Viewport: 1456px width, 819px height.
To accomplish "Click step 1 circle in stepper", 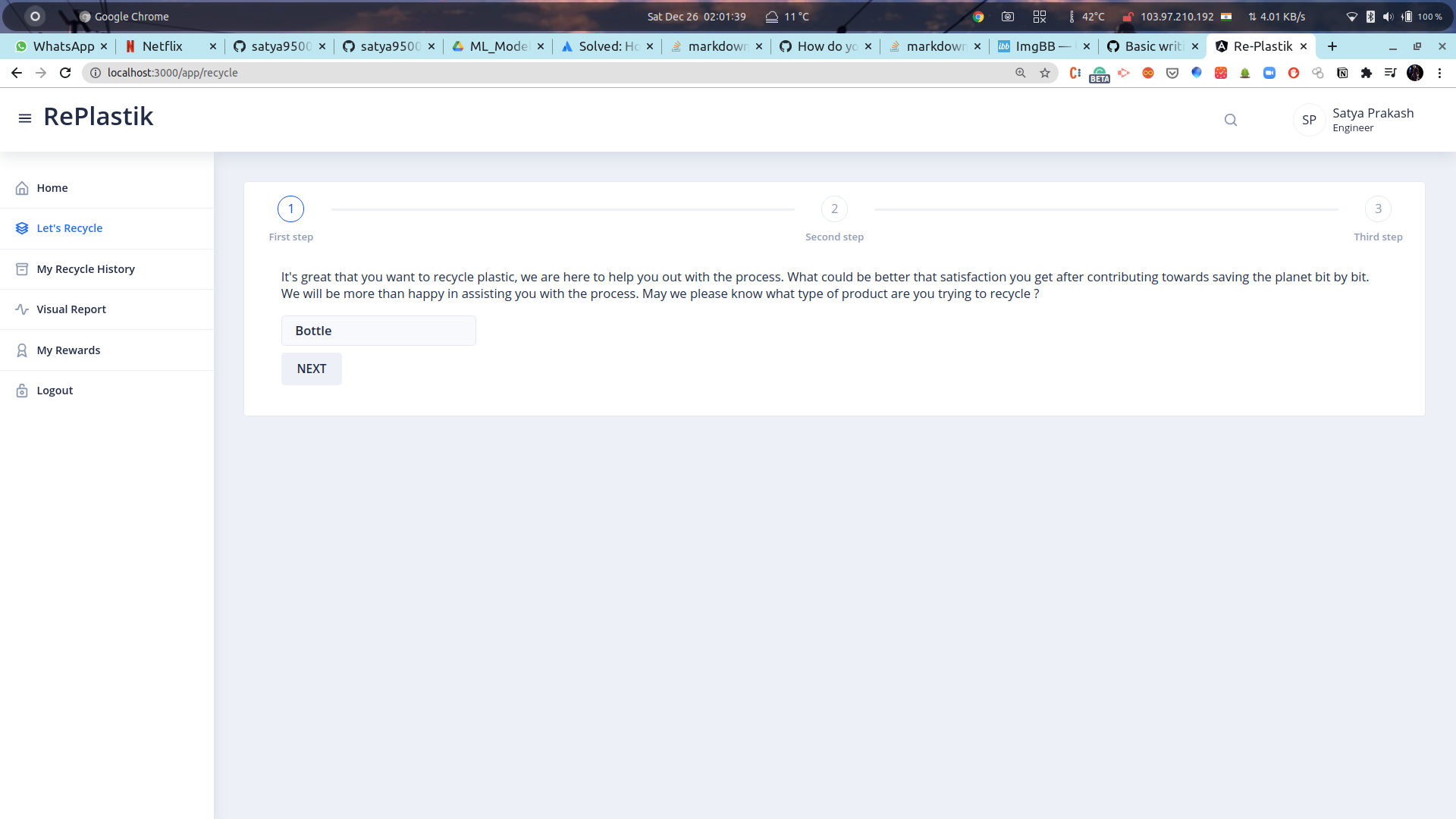I will [290, 209].
